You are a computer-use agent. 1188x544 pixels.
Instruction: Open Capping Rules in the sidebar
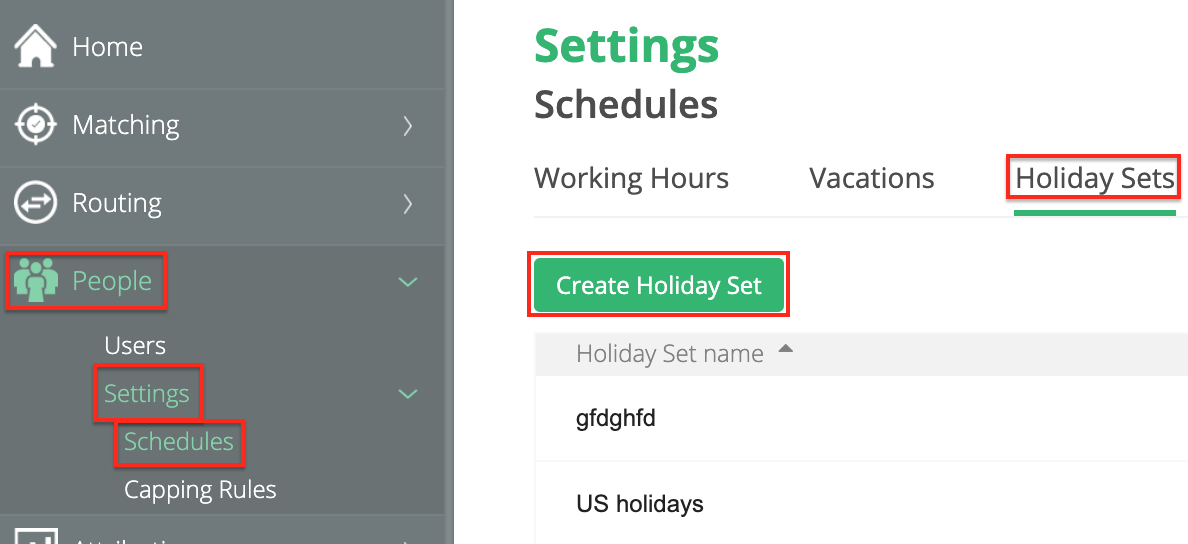[200, 490]
